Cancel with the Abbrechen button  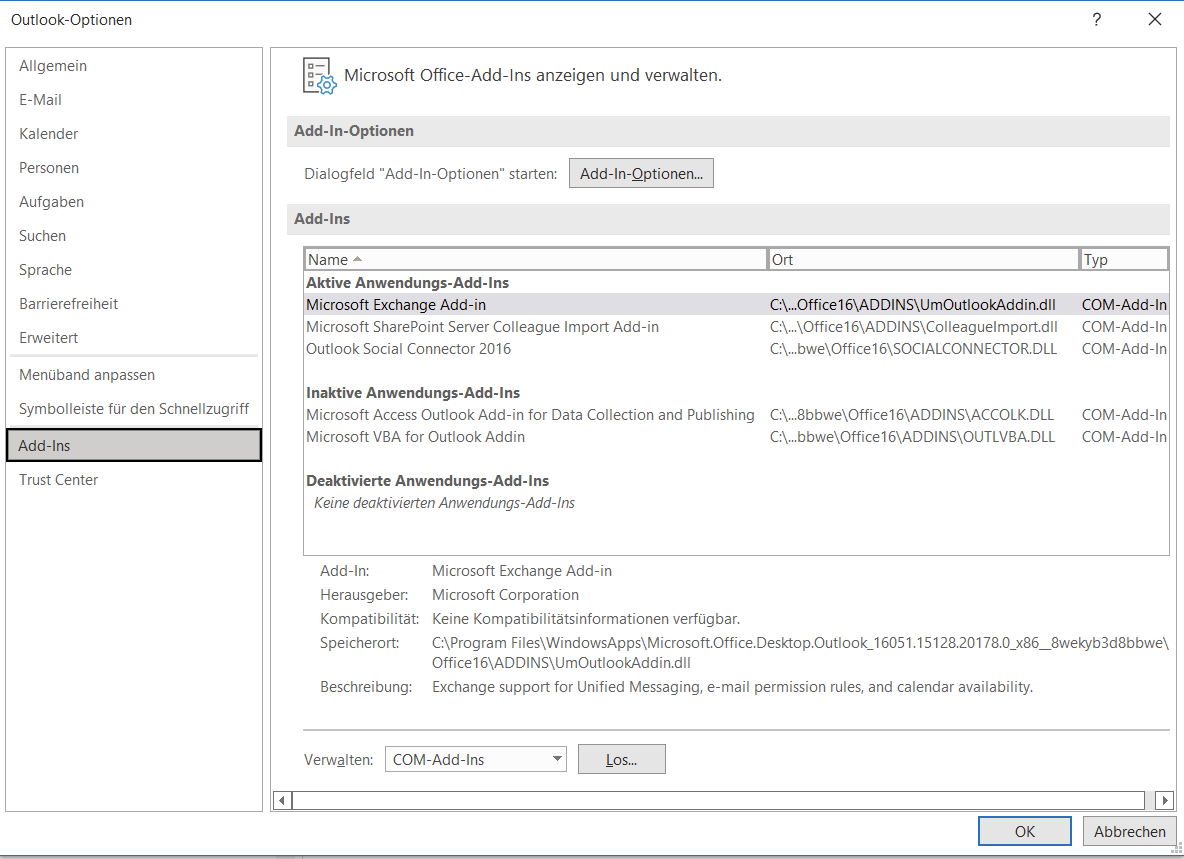(1130, 831)
